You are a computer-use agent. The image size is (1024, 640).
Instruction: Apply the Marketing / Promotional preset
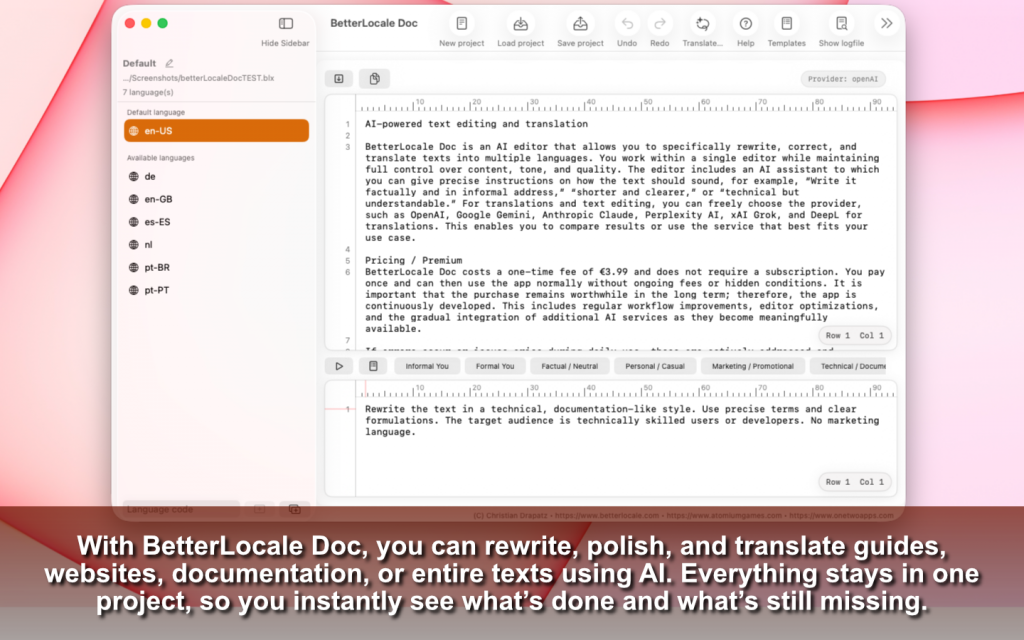point(751,366)
